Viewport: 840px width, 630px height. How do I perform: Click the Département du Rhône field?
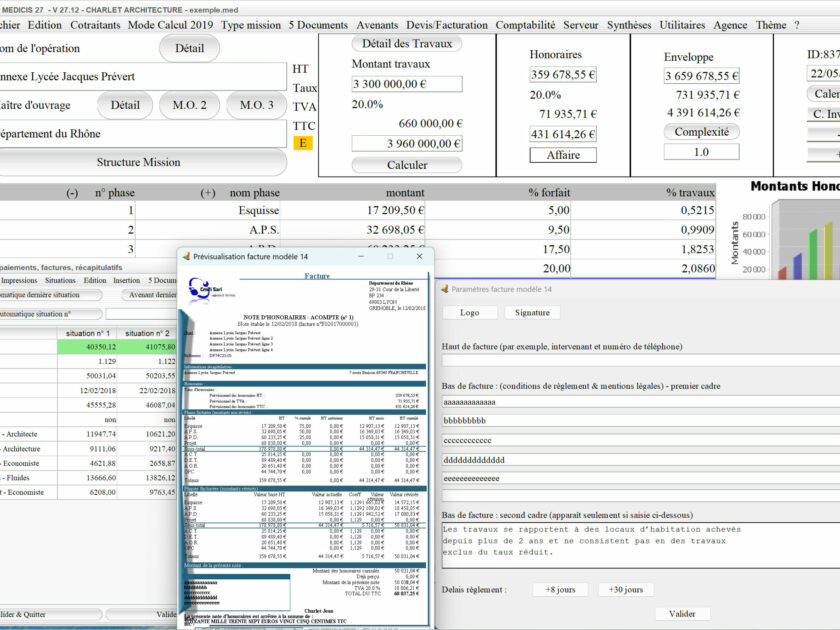pos(142,134)
